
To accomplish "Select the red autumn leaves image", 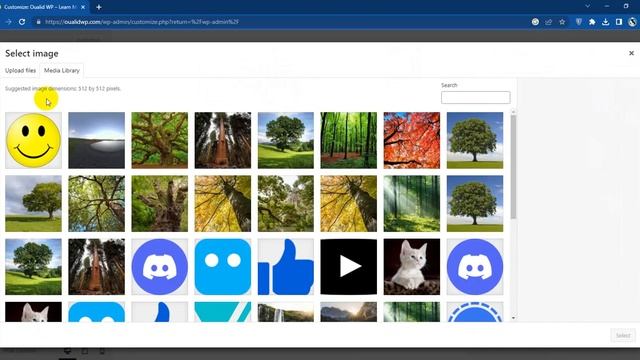I will 412,140.
